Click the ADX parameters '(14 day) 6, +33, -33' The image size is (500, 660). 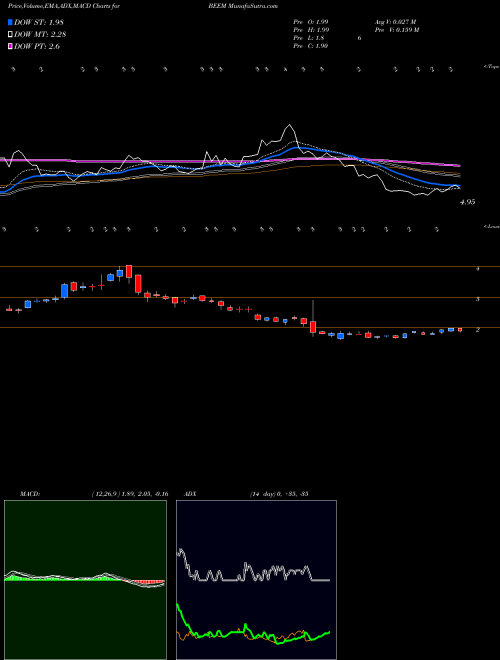coord(278,494)
